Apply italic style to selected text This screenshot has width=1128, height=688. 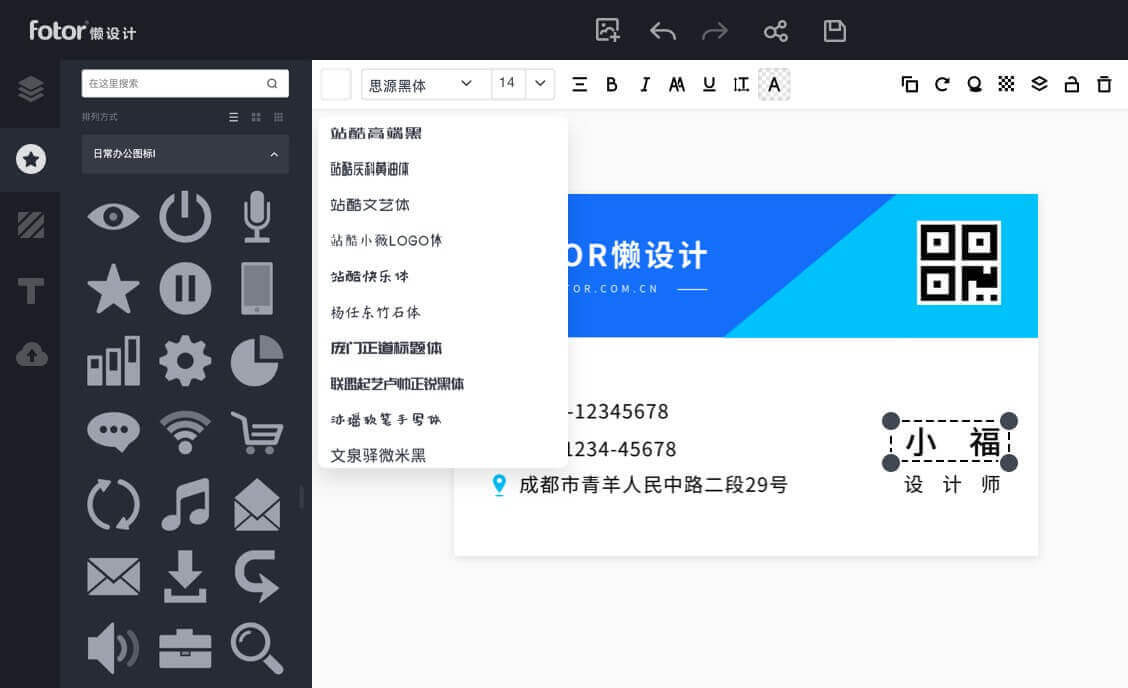(x=644, y=84)
